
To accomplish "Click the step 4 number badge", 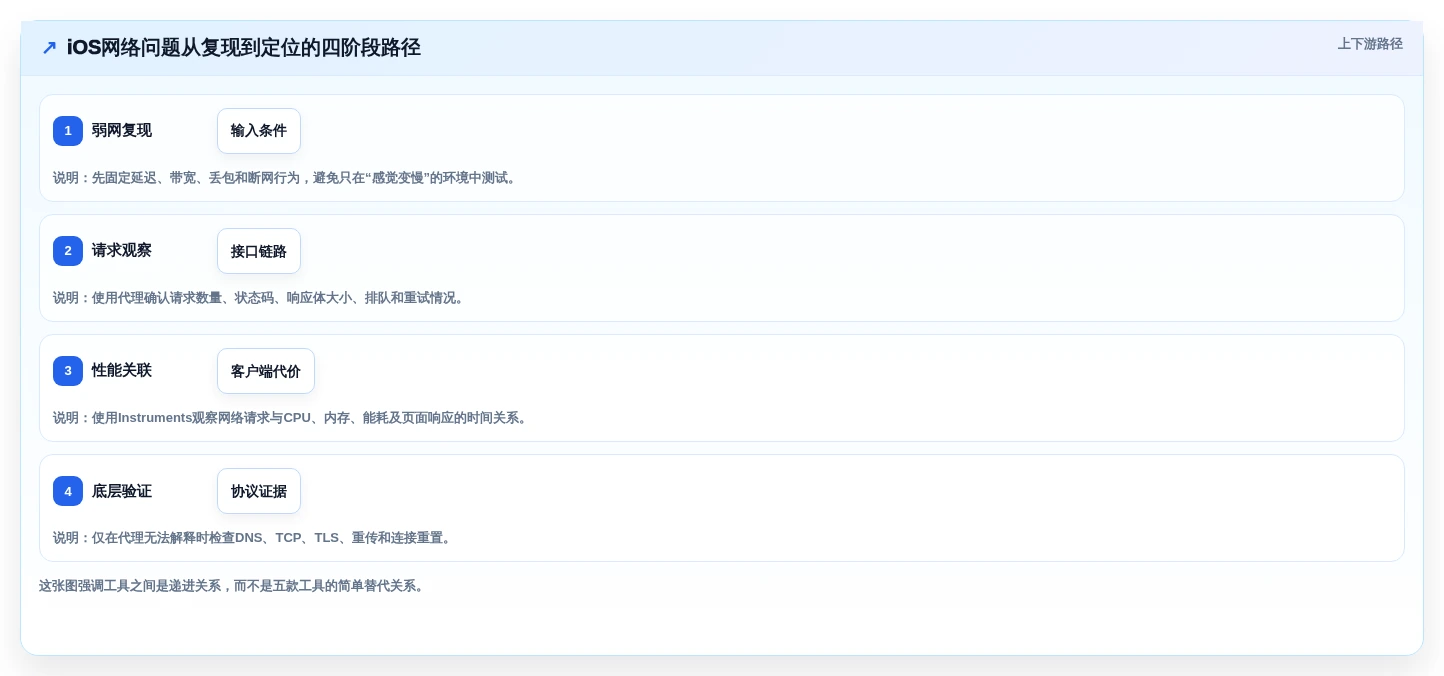I will (68, 491).
